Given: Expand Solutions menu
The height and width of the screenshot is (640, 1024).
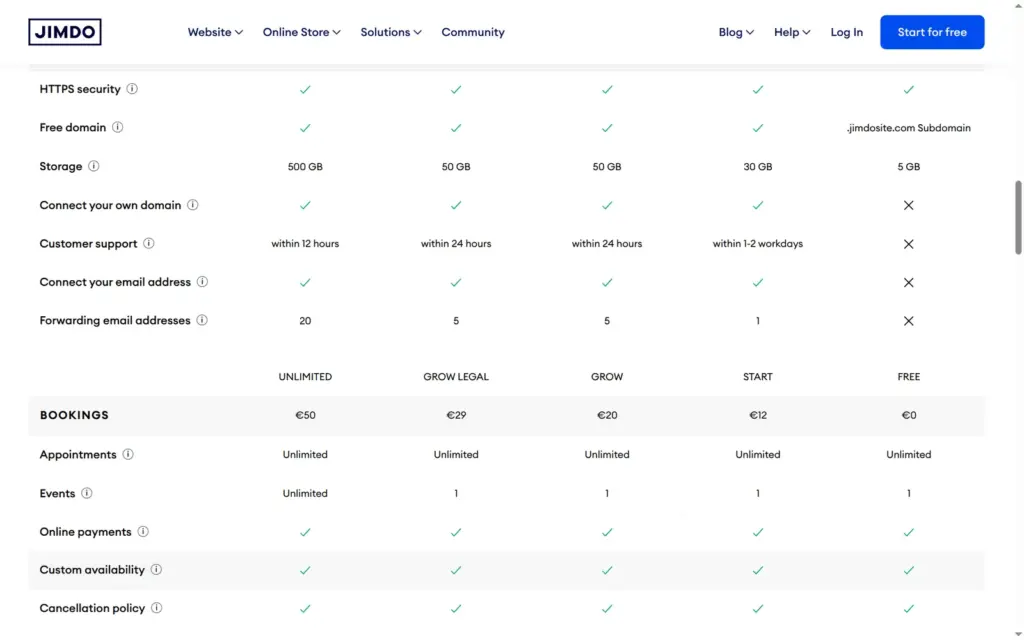Looking at the screenshot, I should 391,32.
